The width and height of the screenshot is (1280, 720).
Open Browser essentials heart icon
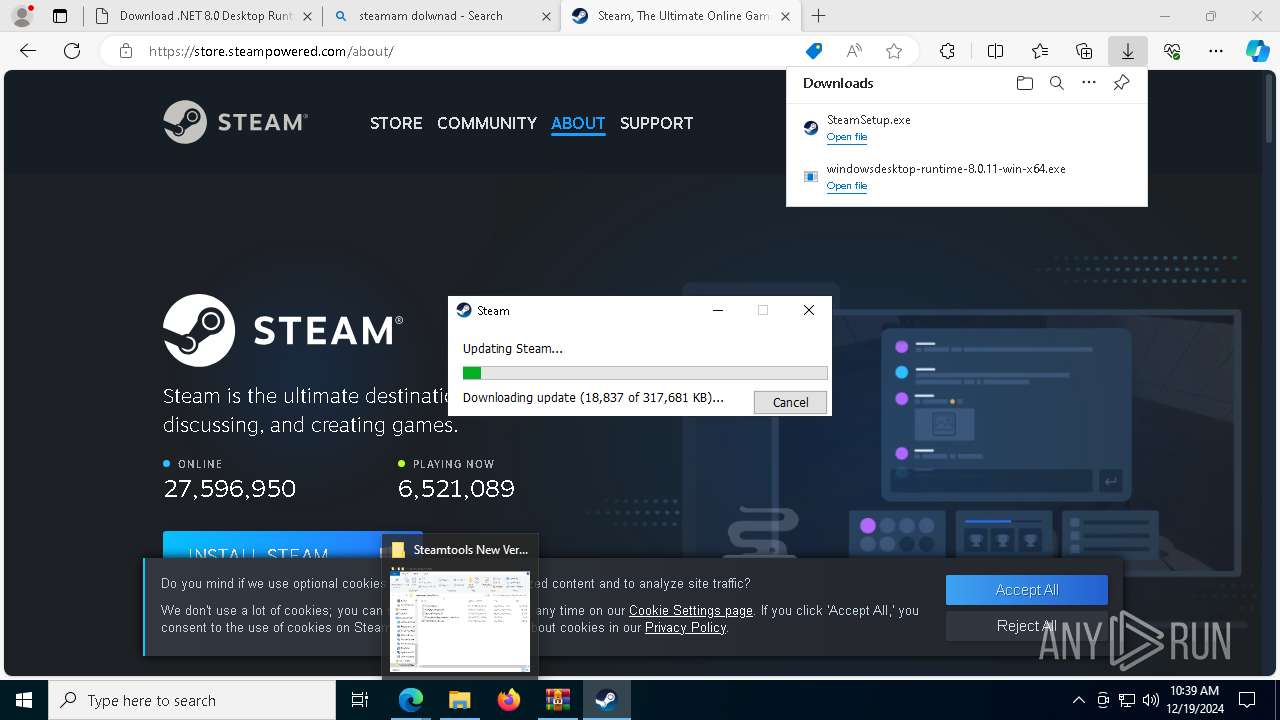(x=1172, y=51)
